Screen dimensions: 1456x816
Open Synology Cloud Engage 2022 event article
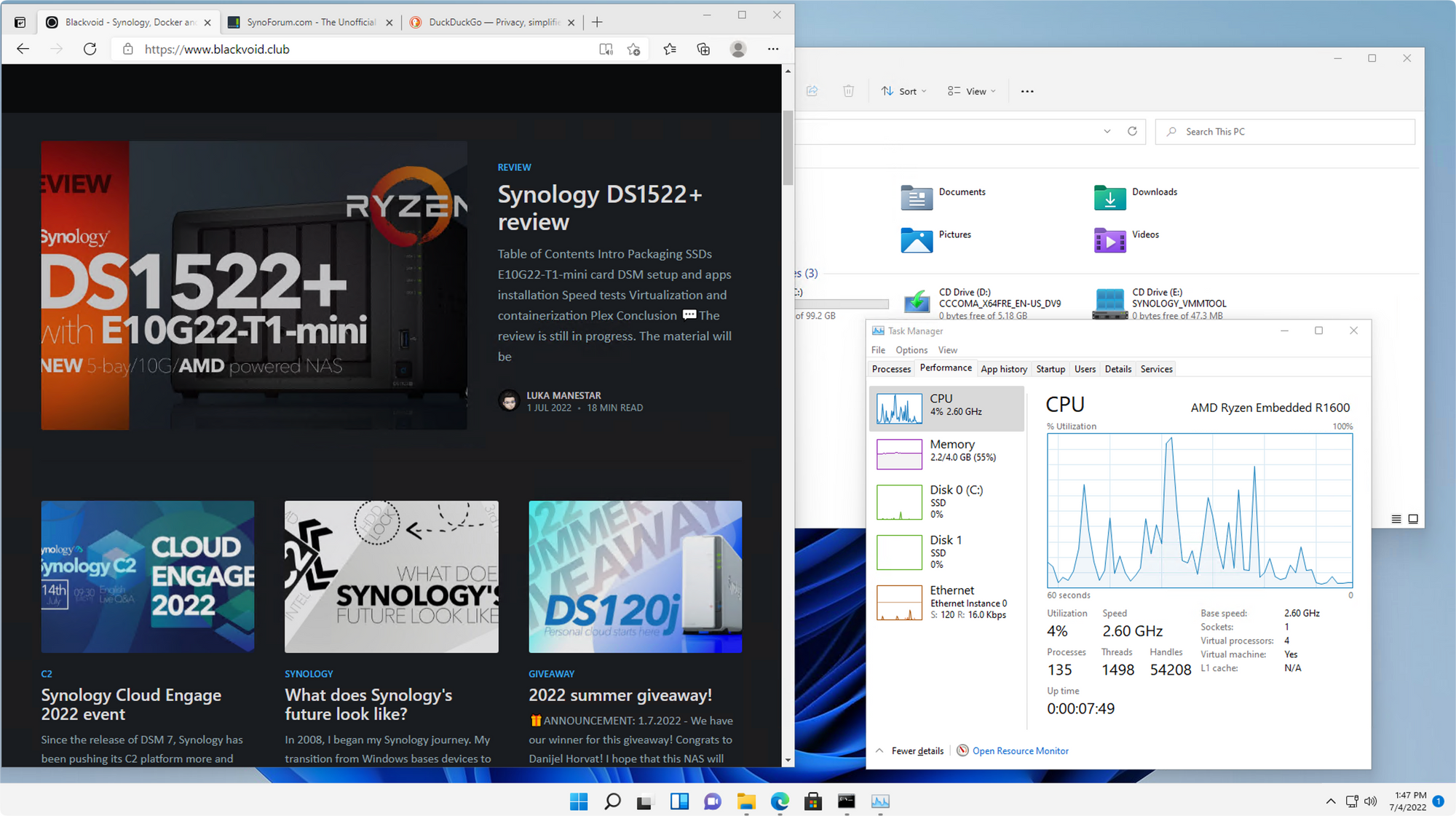click(x=131, y=704)
